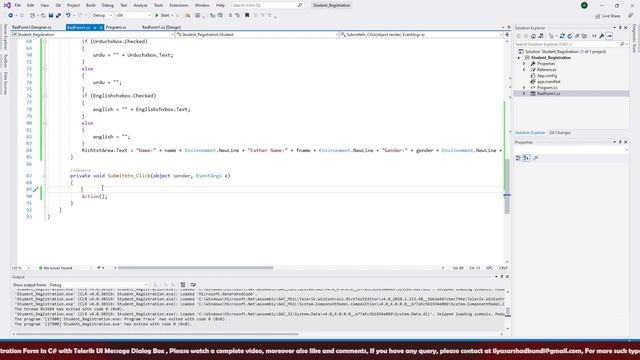Click the Output window horizontal scrollbar

pyautogui.click(x=157, y=334)
